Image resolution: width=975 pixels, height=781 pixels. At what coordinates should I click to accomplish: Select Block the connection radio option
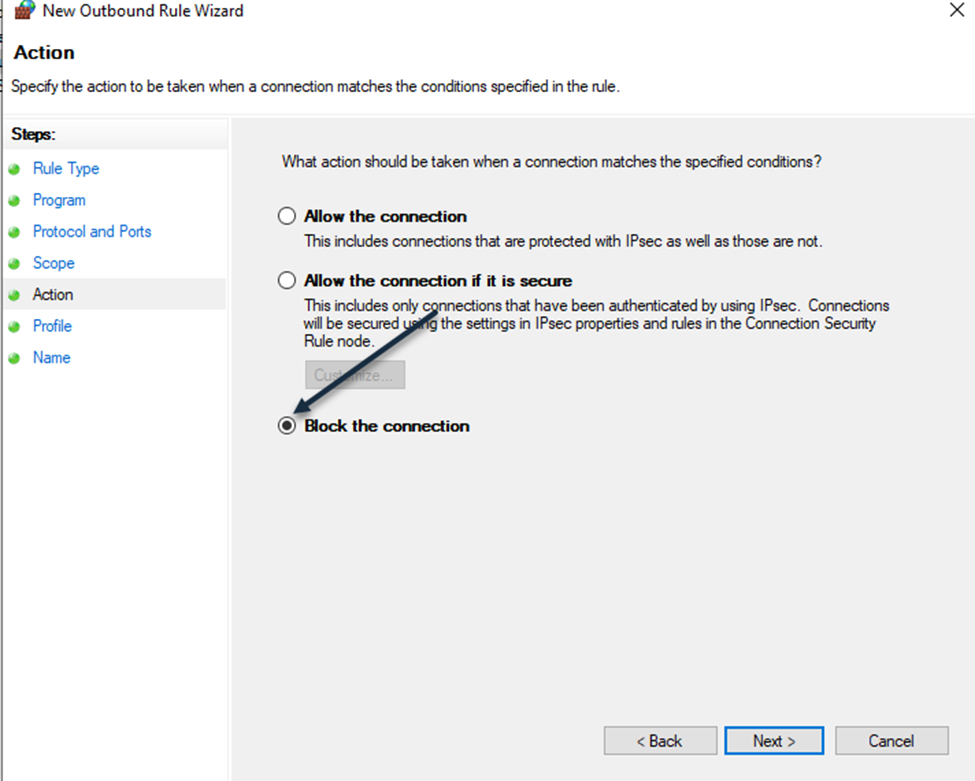(287, 426)
